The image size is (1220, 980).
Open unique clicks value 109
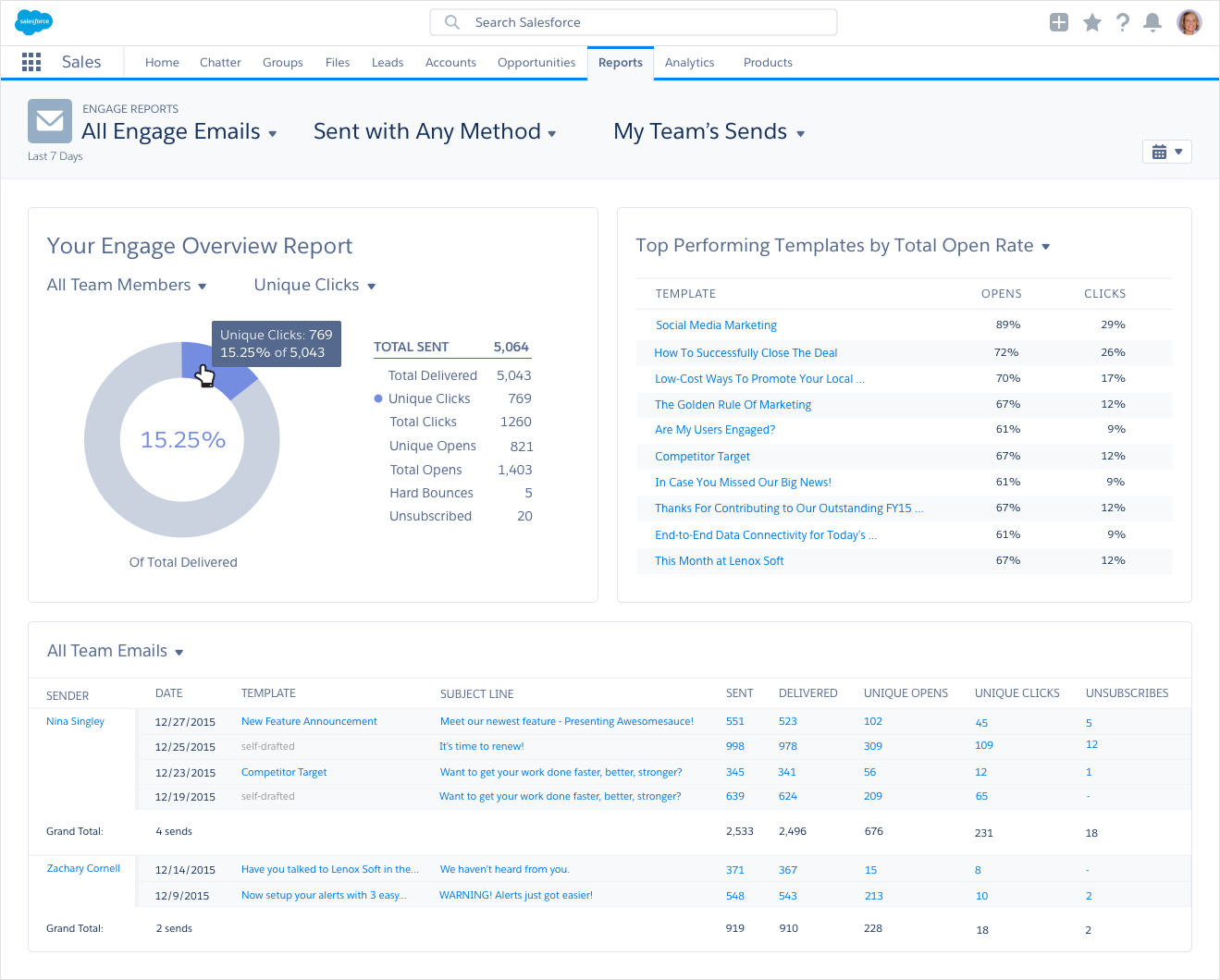984,745
